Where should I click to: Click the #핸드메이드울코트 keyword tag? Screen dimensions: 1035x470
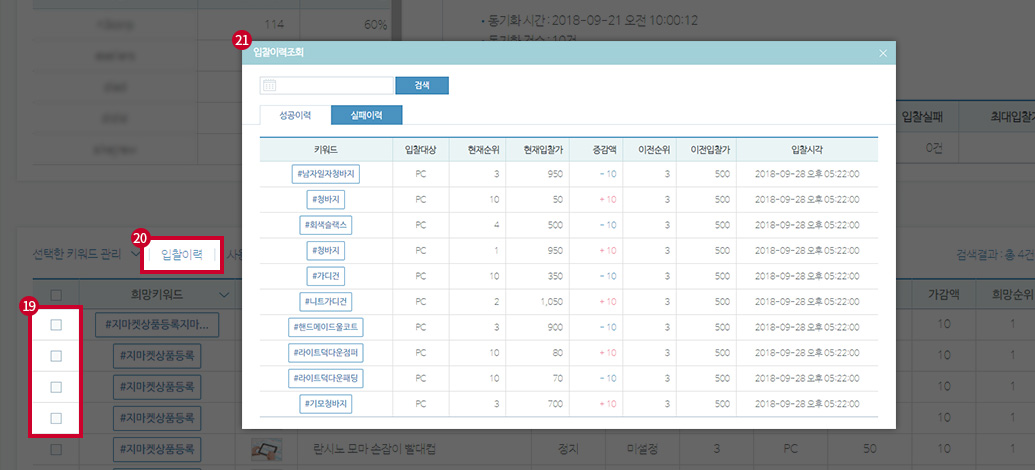[x=326, y=327]
